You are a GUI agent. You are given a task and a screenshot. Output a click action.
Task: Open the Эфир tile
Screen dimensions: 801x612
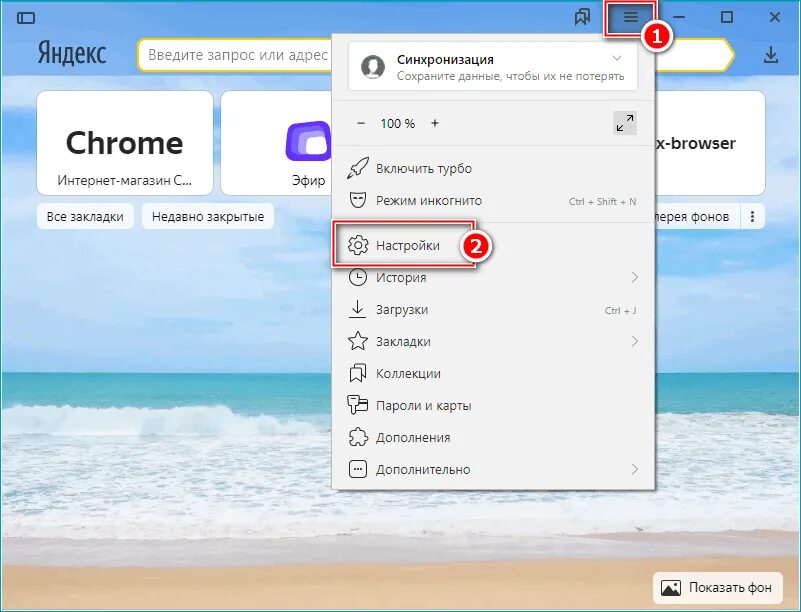point(277,143)
